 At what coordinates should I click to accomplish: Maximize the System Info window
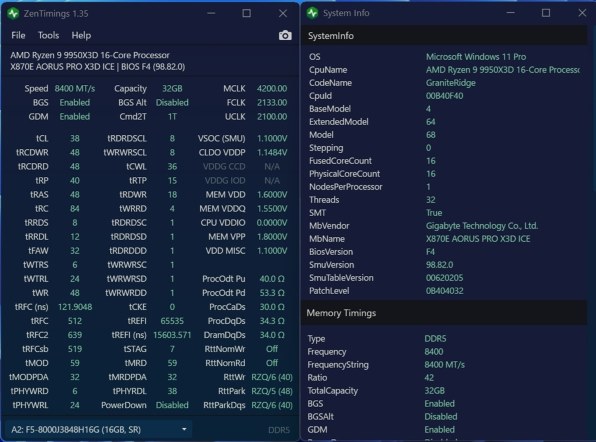click(546, 13)
